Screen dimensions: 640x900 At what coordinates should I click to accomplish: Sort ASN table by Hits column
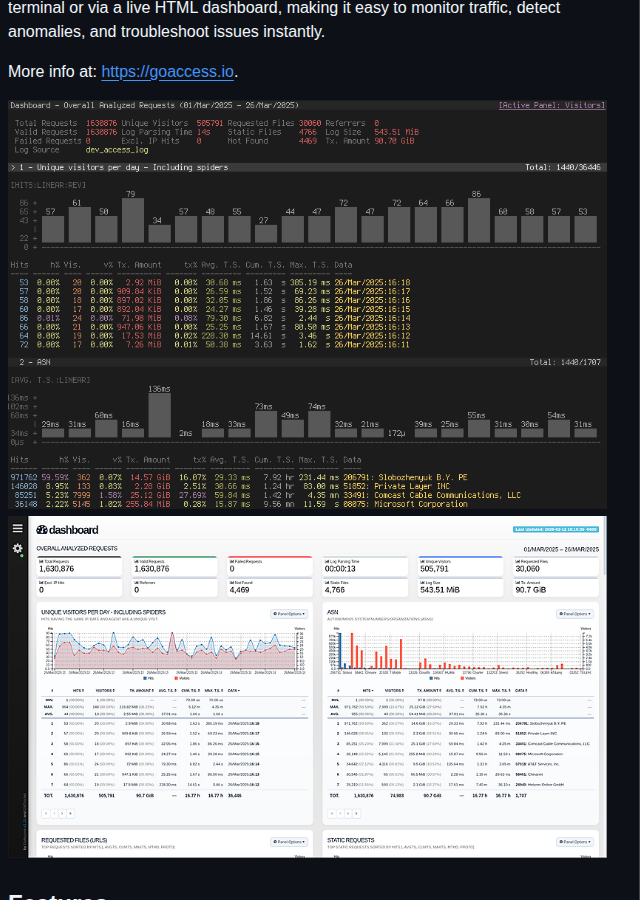point(368,690)
